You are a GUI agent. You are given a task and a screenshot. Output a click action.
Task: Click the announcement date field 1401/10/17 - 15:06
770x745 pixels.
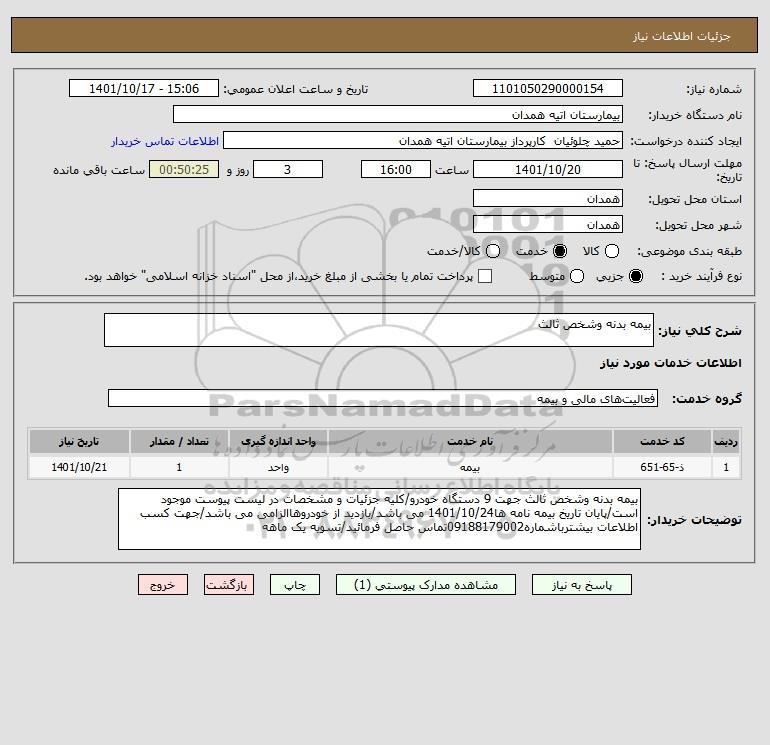tap(144, 88)
